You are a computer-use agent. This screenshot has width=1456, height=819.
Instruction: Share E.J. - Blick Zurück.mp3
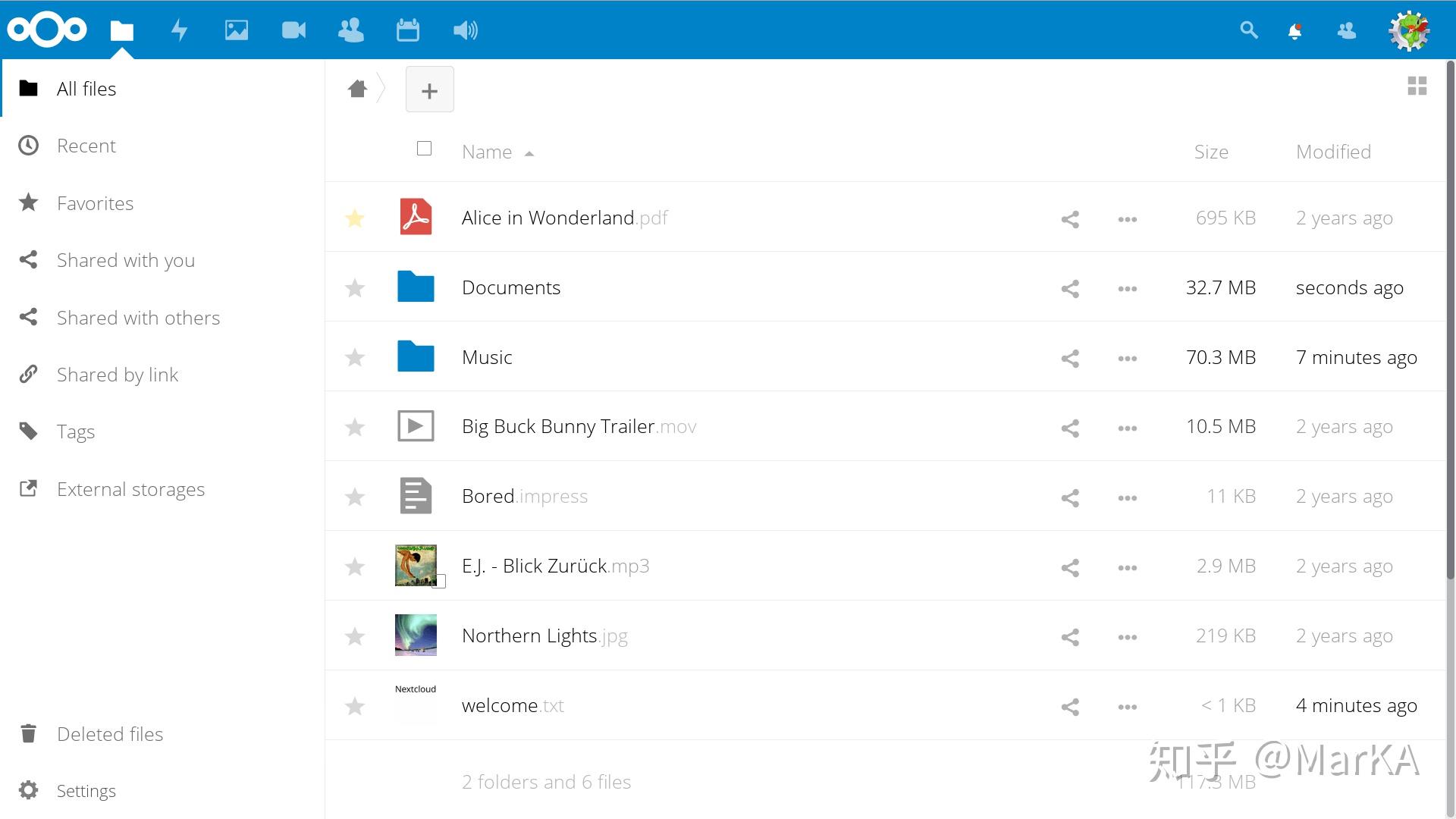(x=1070, y=568)
